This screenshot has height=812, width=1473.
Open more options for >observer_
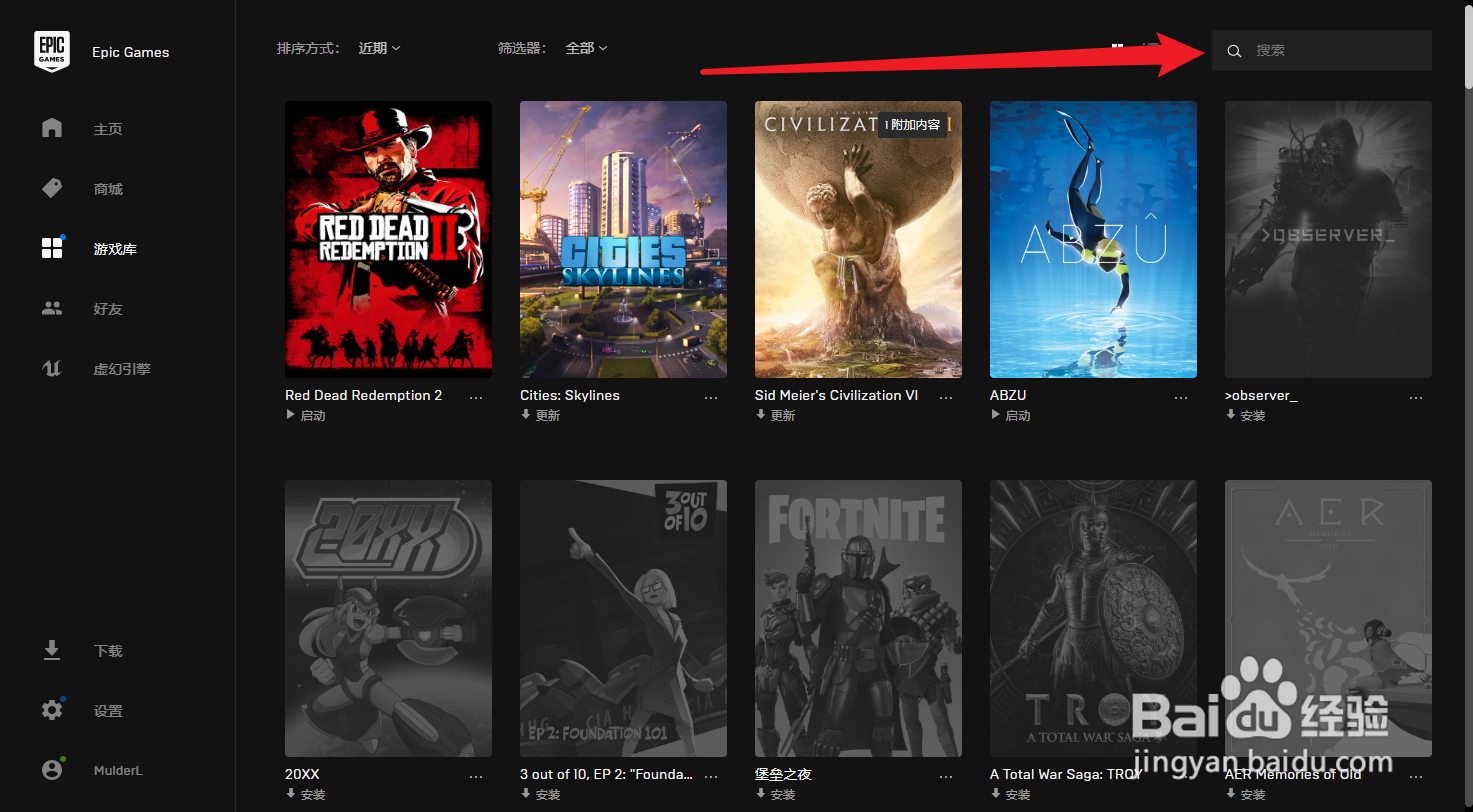tap(1416, 397)
